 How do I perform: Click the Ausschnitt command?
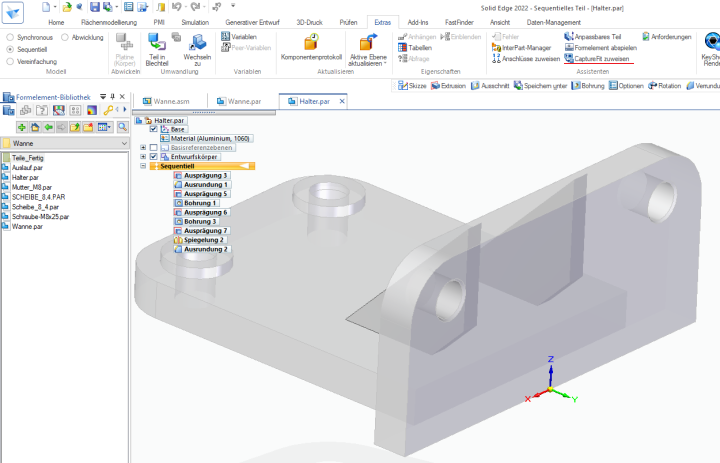(490, 86)
